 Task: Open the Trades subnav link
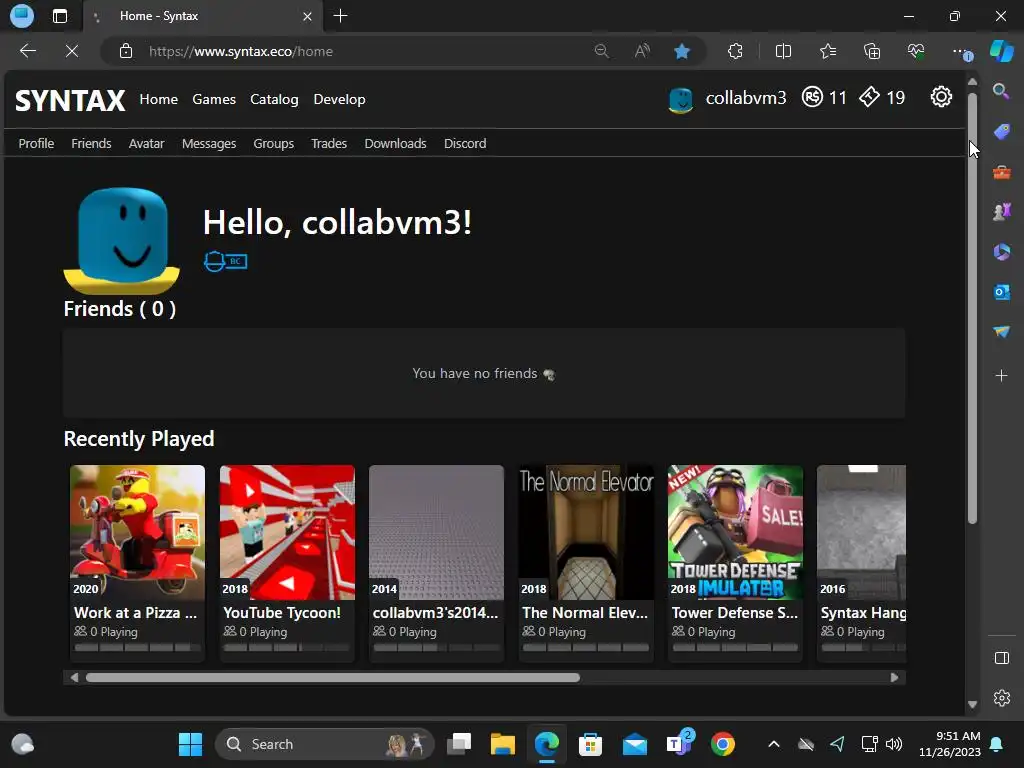pos(328,143)
